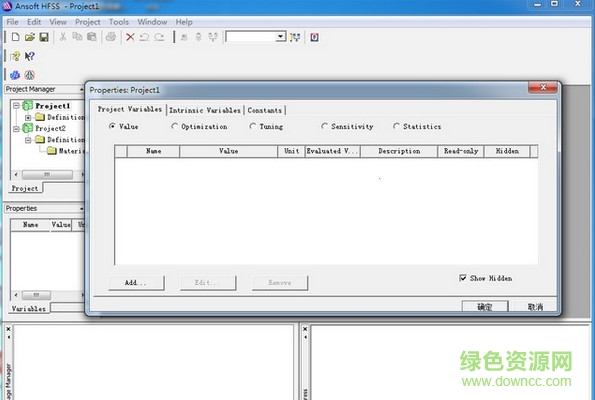
Task: Close the bottom-right progress panel
Action: tap(305, 329)
